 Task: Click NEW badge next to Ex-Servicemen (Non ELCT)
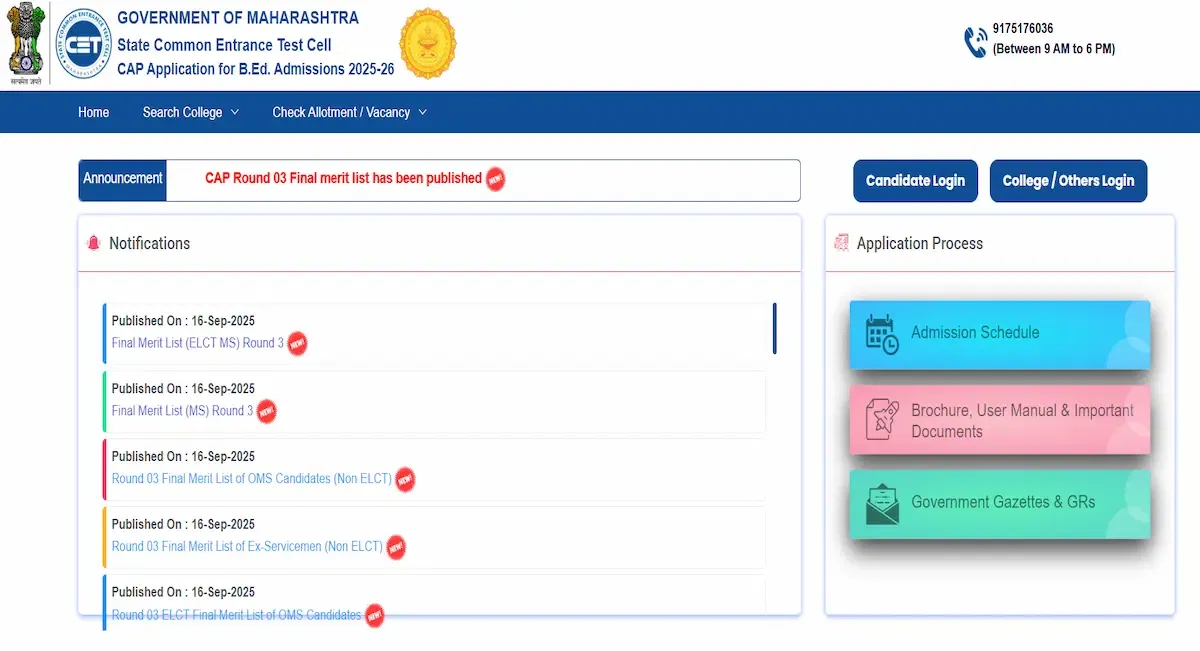396,547
